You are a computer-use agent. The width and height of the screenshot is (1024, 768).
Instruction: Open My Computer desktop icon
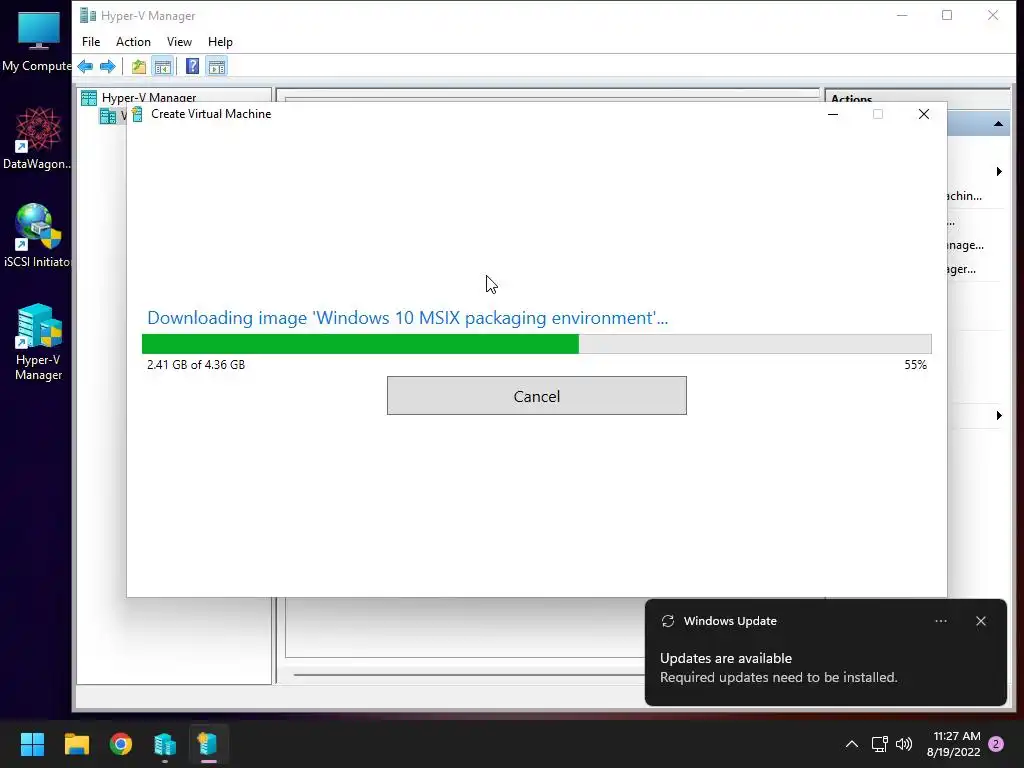(x=38, y=41)
